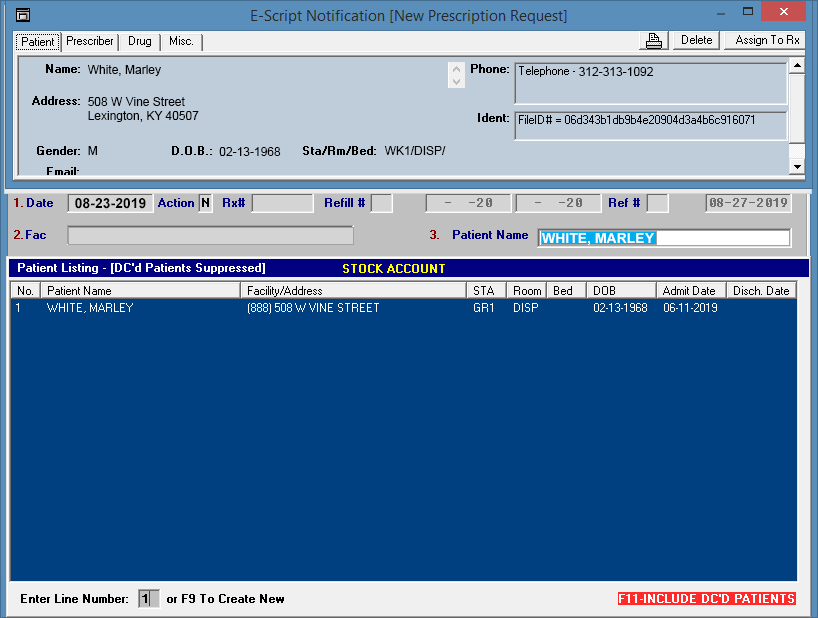Click the Delete button

(696, 40)
